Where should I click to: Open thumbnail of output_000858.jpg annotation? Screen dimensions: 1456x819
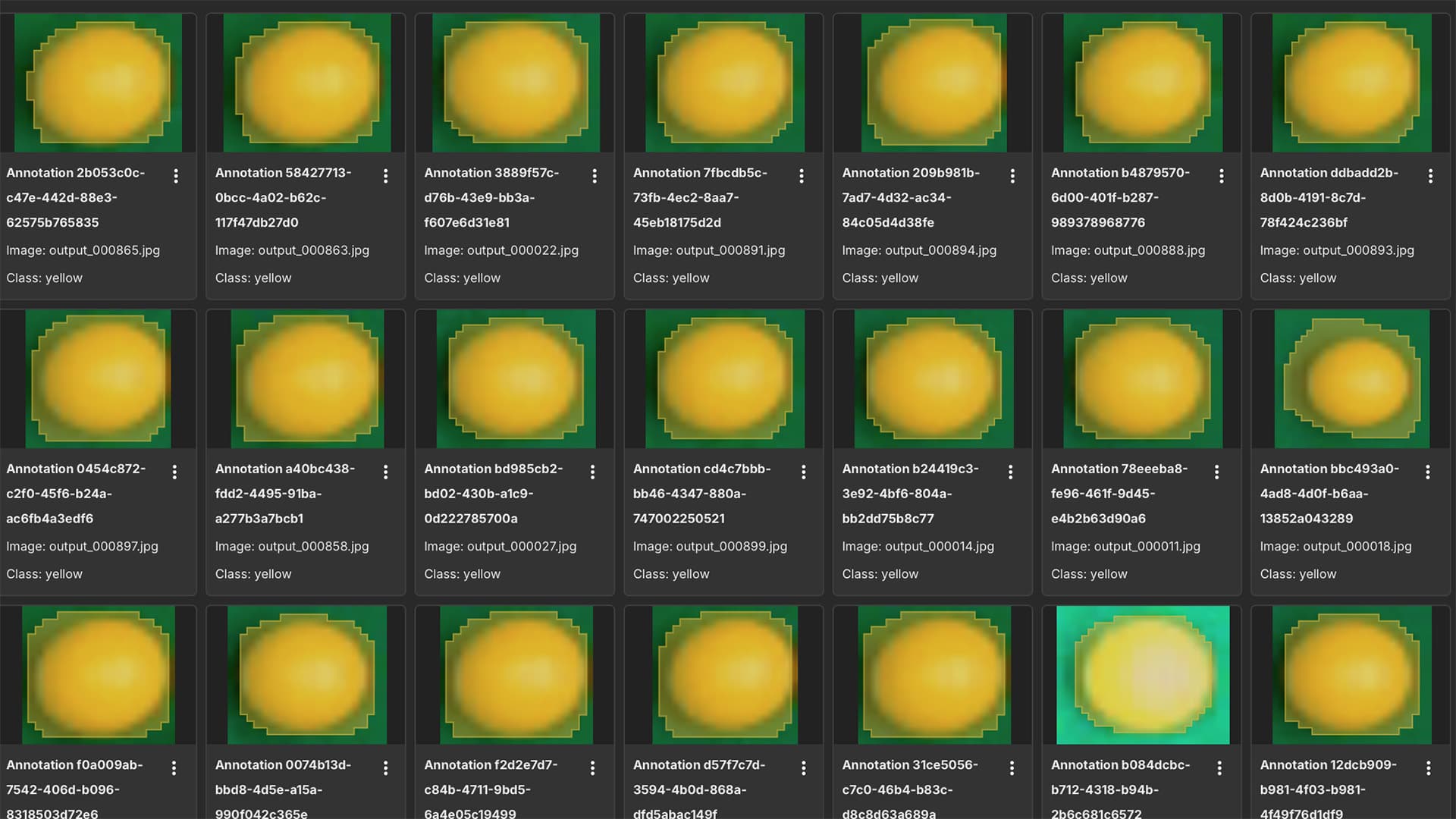pos(307,378)
